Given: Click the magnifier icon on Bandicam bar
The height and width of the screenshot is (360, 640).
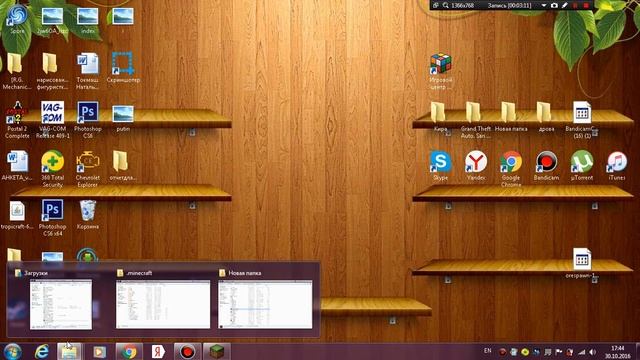Looking at the screenshot, I should (x=446, y=5).
